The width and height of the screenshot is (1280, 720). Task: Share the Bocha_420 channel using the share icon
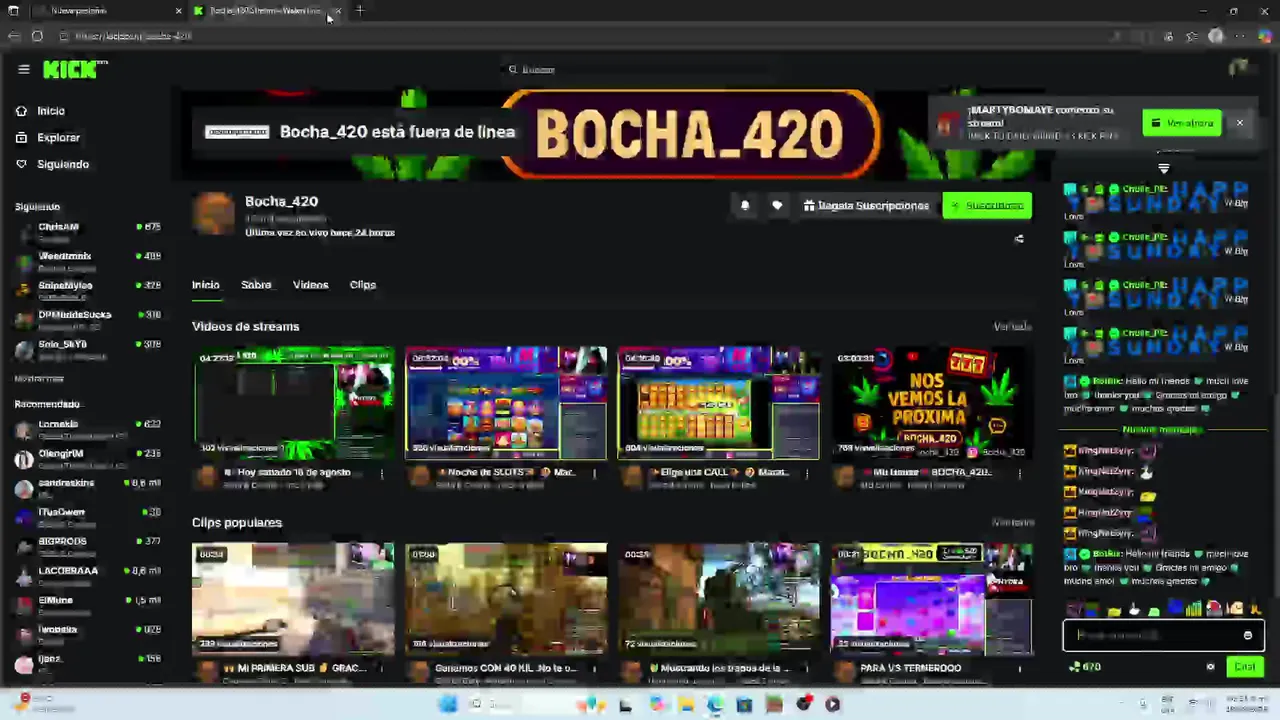pyautogui.click(x=1019, y=239)
